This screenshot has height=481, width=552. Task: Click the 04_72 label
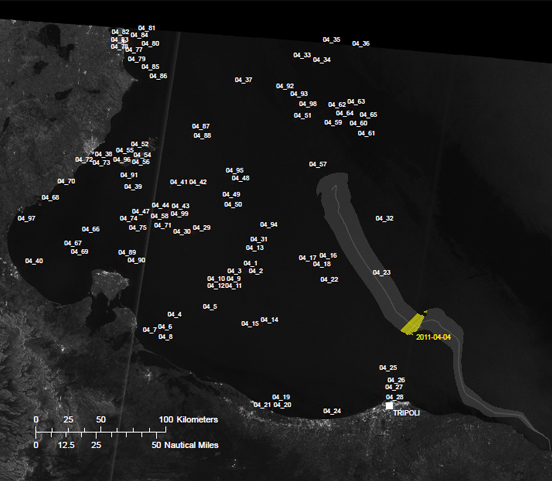84,160
